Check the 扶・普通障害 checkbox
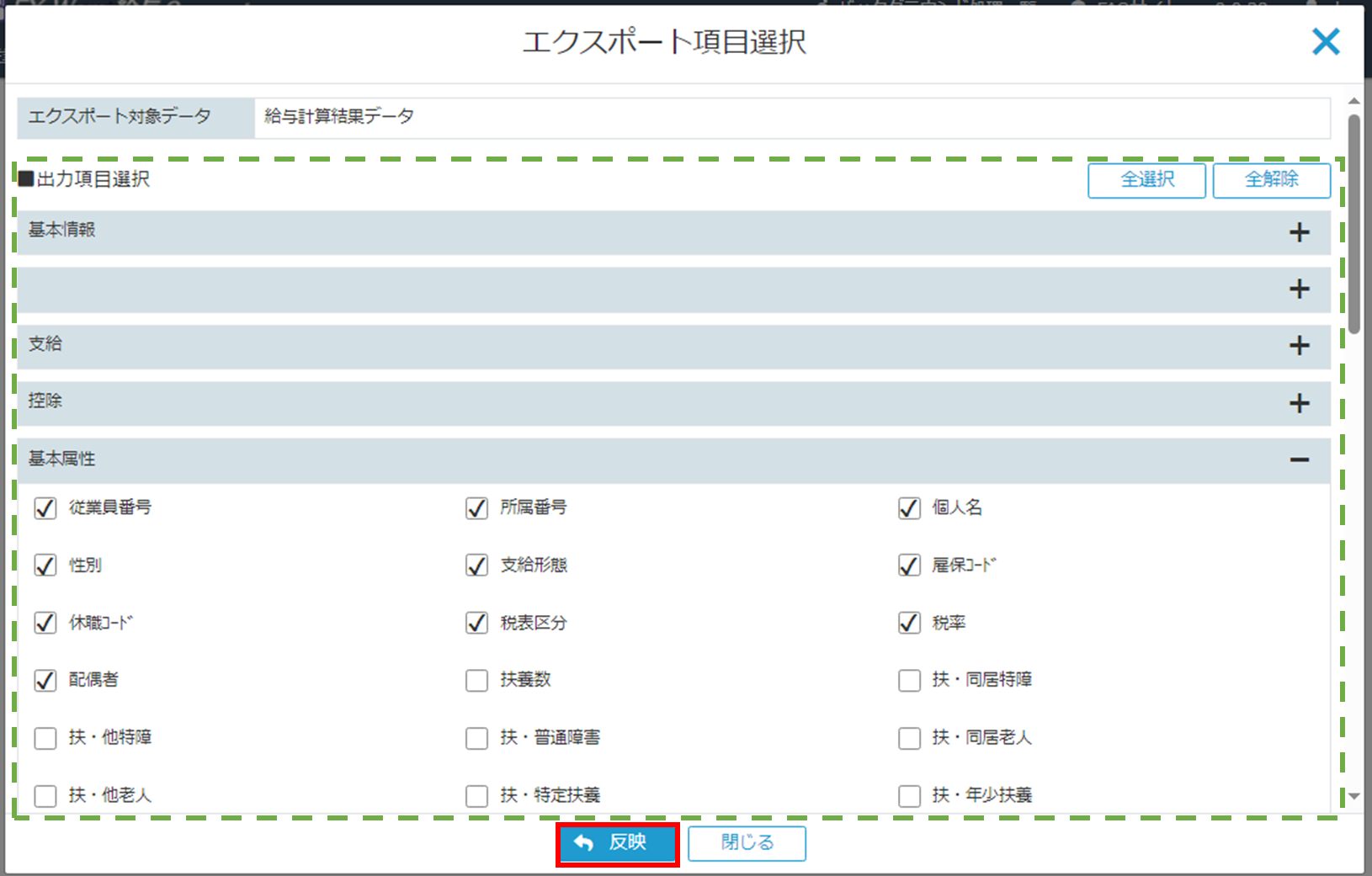Image resolution: width=1372 pixels, height=876 pixels. coord(477,738)
